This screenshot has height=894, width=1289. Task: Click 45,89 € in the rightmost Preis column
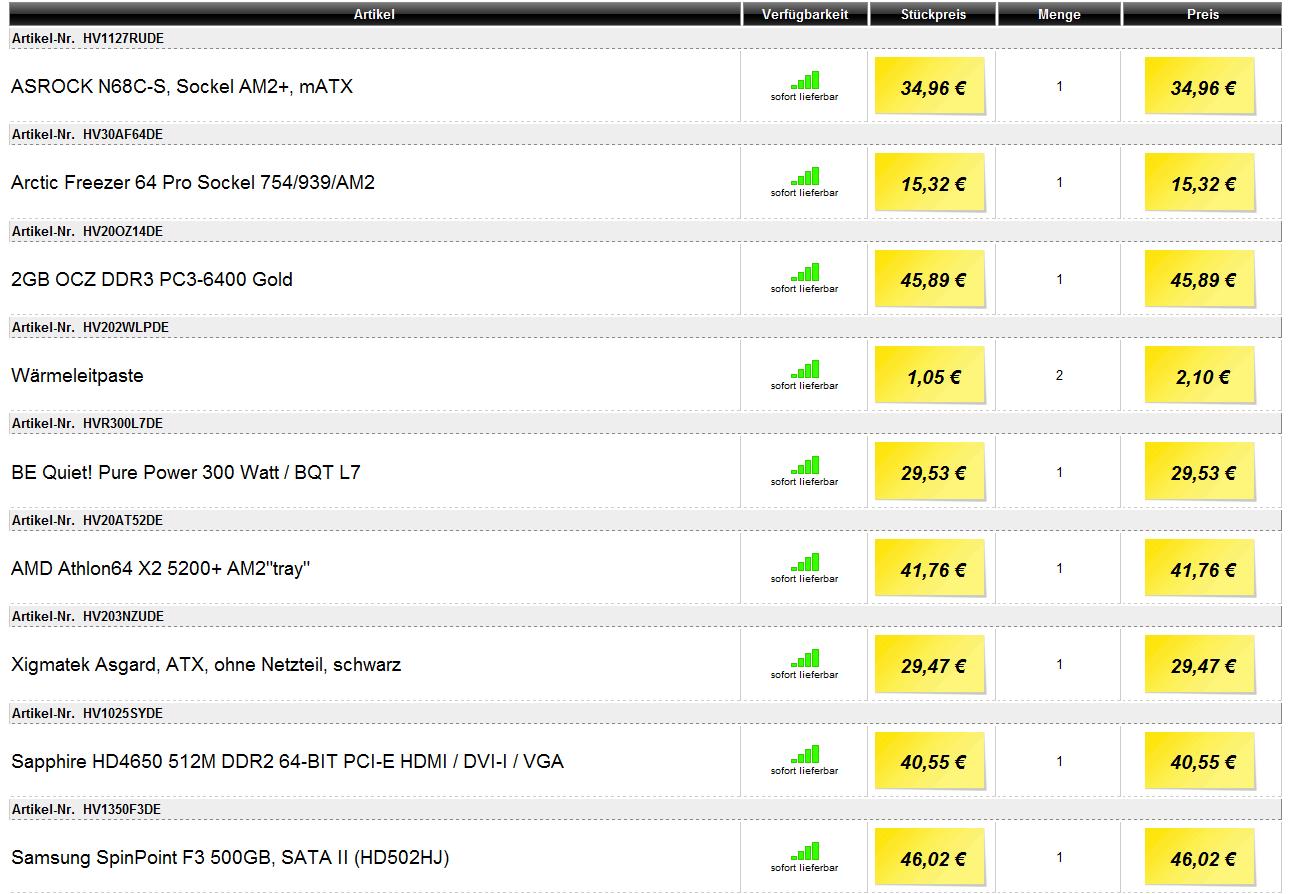1203,281
